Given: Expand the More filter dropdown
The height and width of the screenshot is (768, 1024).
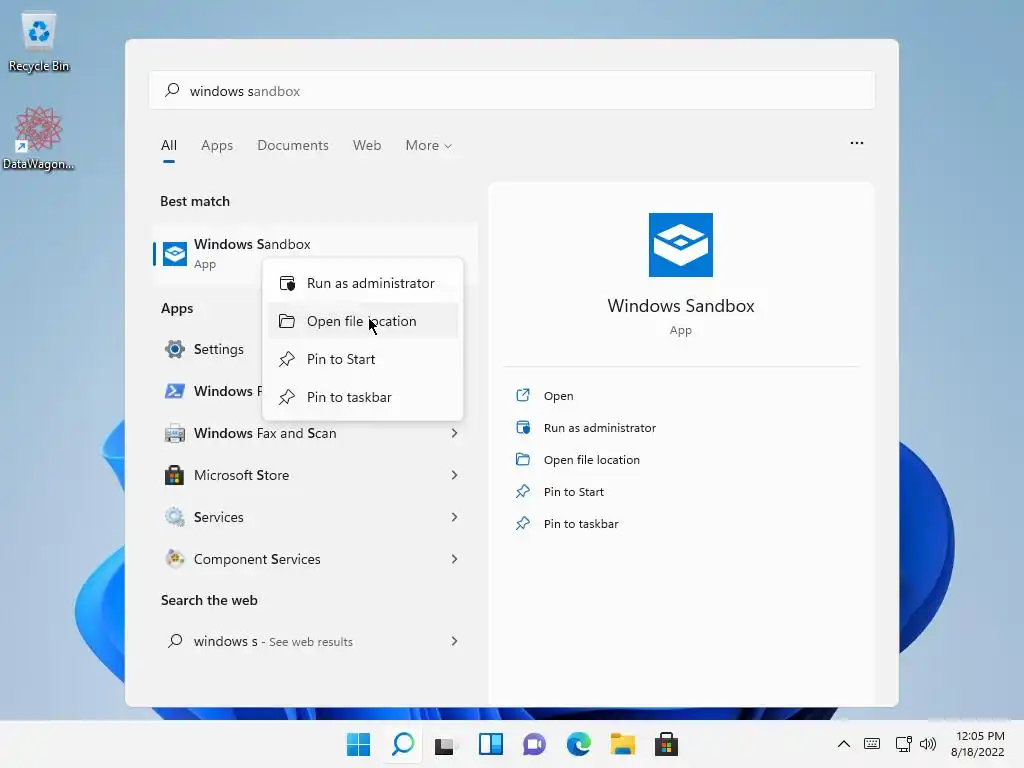Looking at the screenshot, I should pos(428,145).
